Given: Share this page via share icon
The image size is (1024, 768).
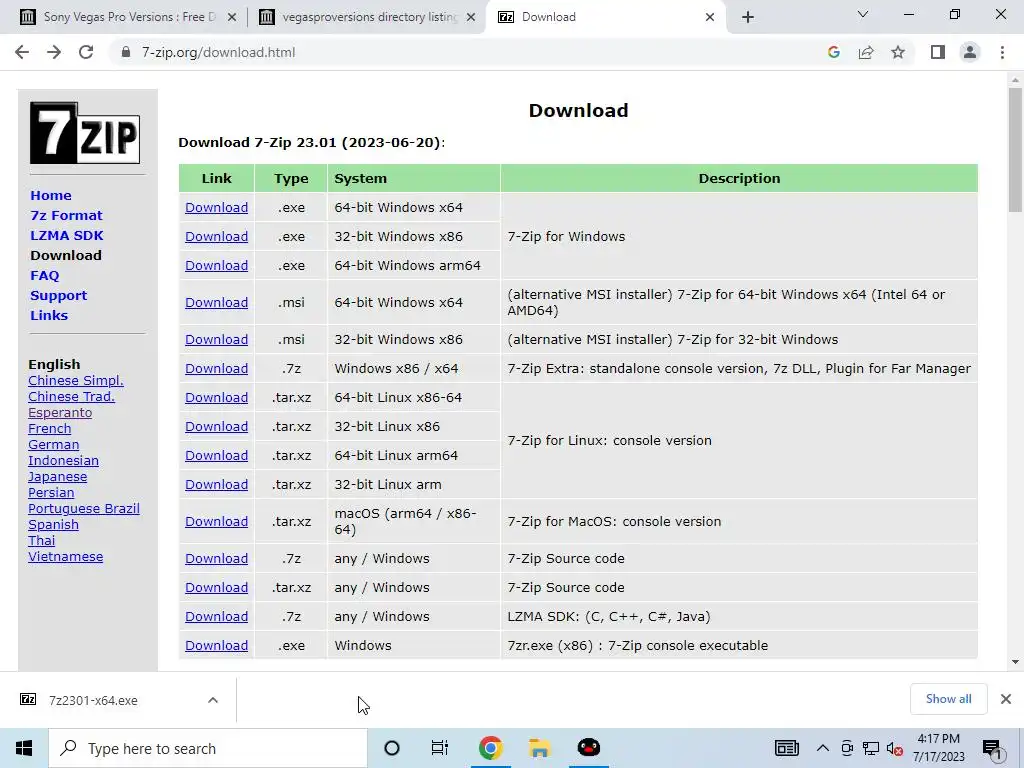Looking at the screenshot, I should (866, 52).
